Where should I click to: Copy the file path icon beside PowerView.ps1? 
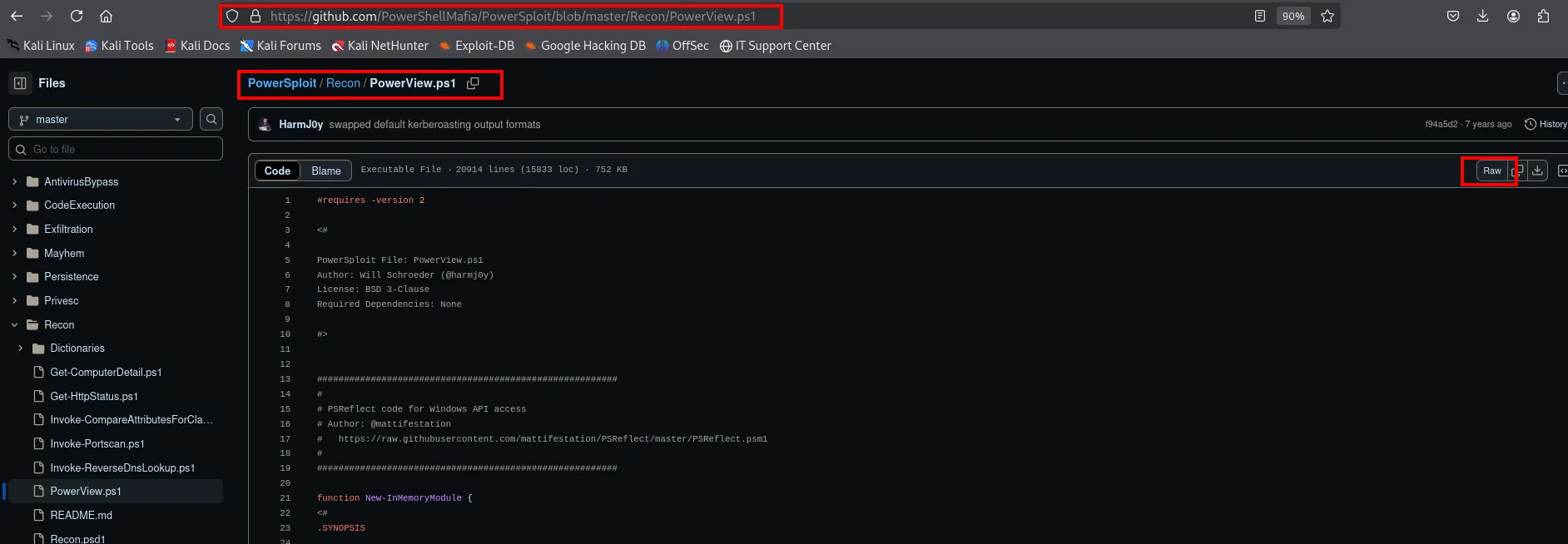point(473,83)
